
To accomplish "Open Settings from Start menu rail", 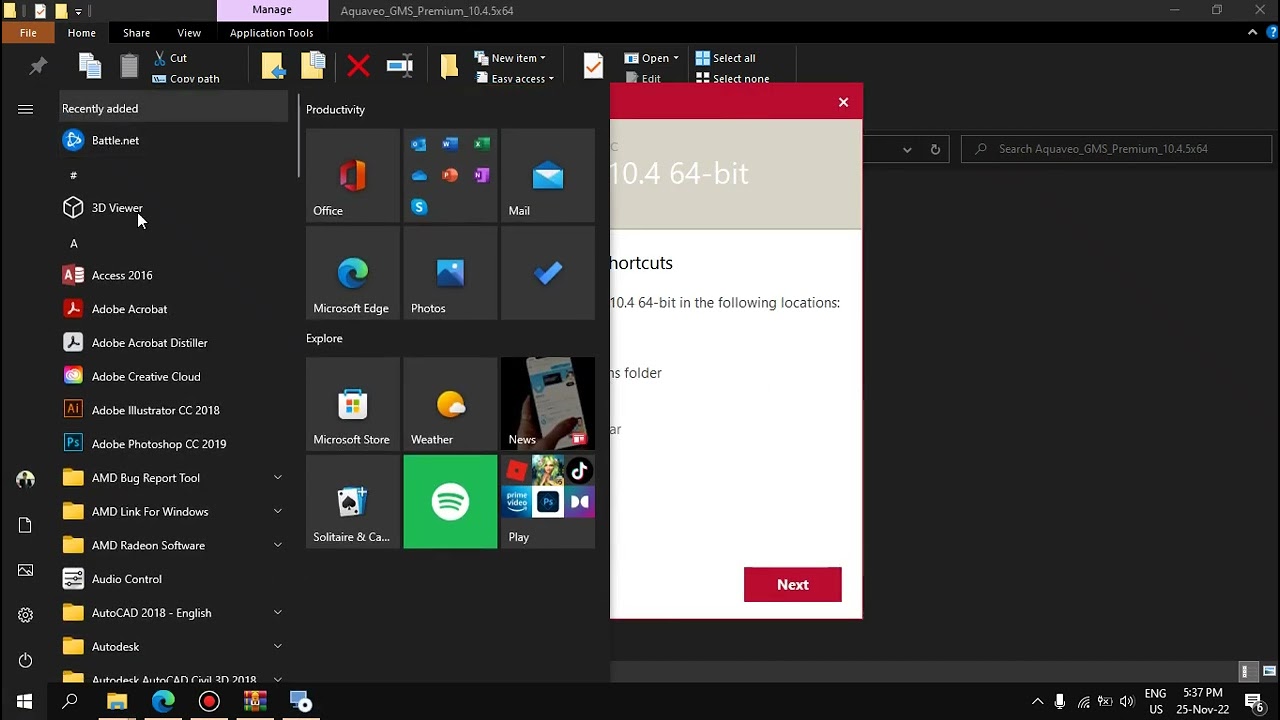I will [25, 615].
